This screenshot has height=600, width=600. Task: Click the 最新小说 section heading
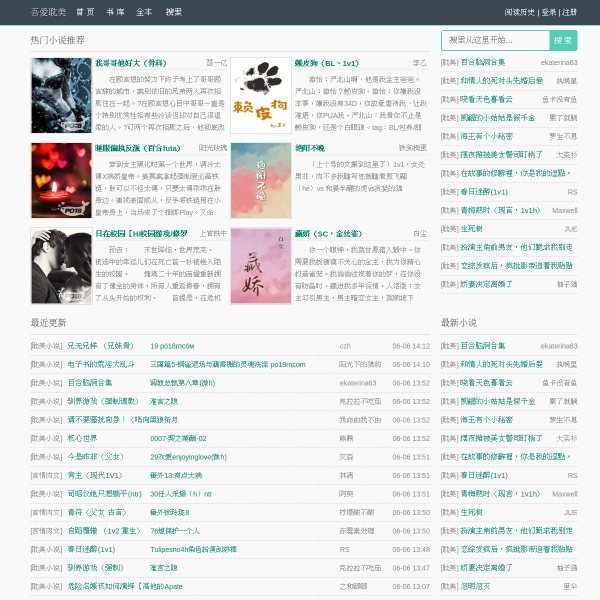[458, 323]
